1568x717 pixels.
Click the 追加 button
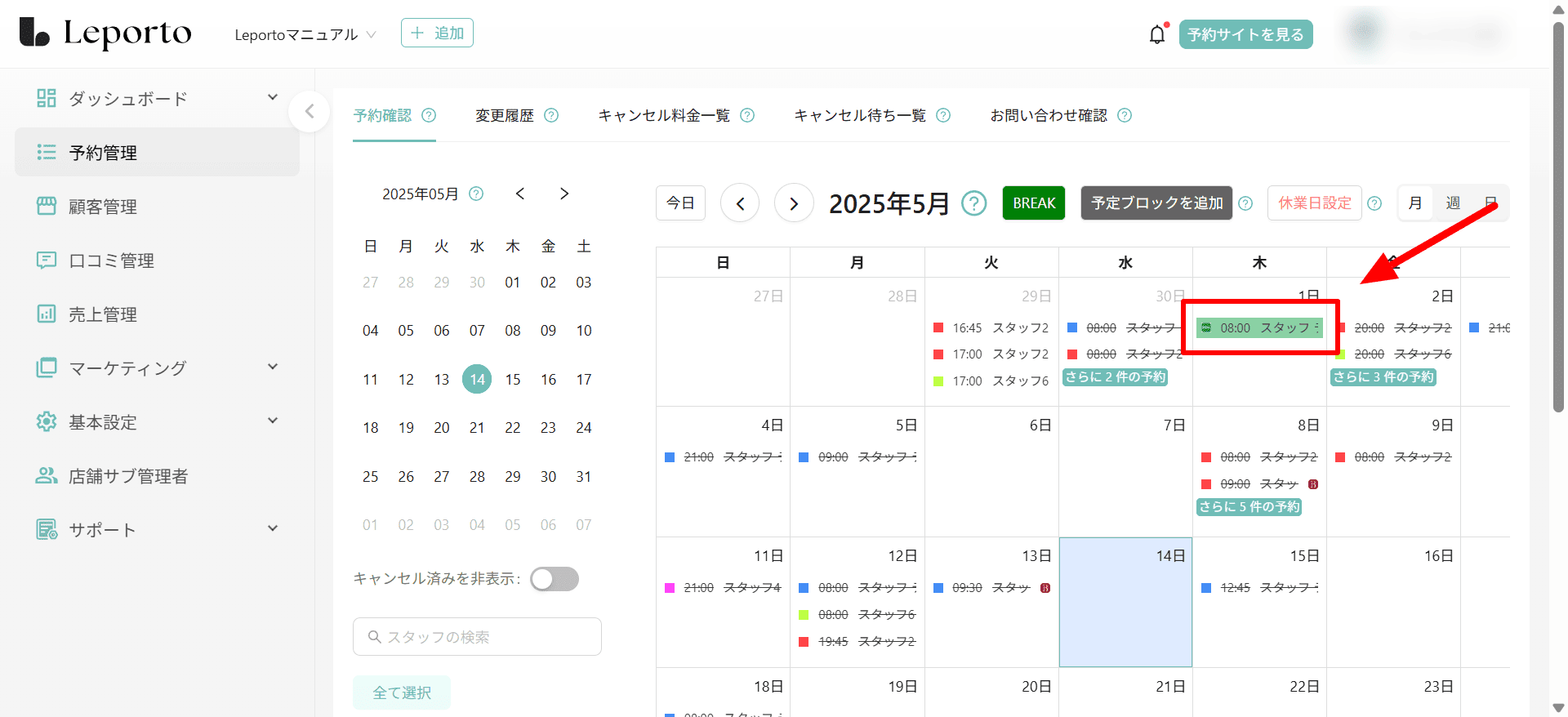click(437, 33)
